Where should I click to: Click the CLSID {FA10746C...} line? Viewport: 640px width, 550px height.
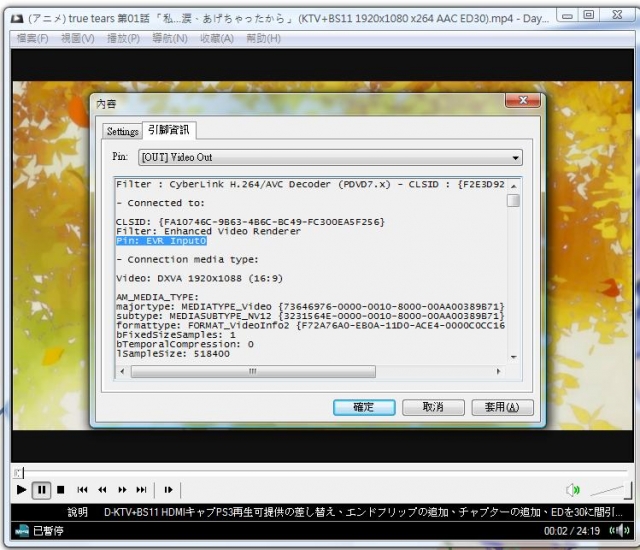(x=250, y=222)
